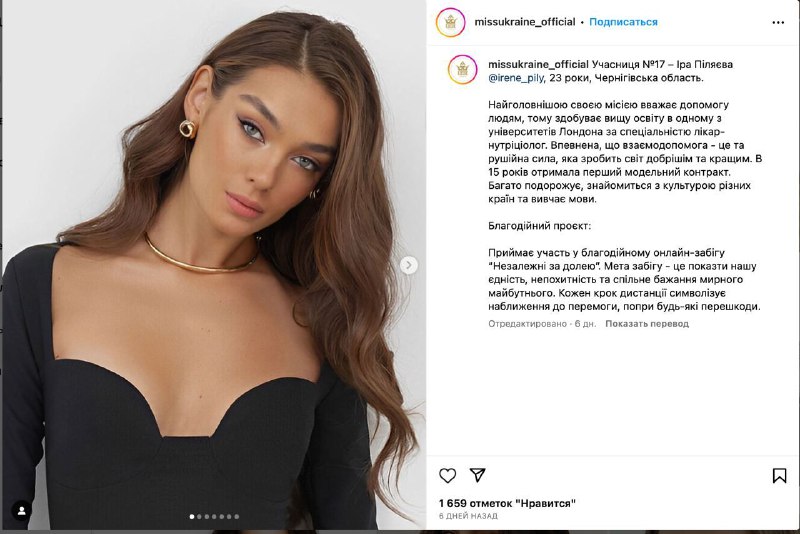The width and height of the screenshot is (800, 534).
Task: Open @irene_pily mention link
Action: tap(516, 78)
